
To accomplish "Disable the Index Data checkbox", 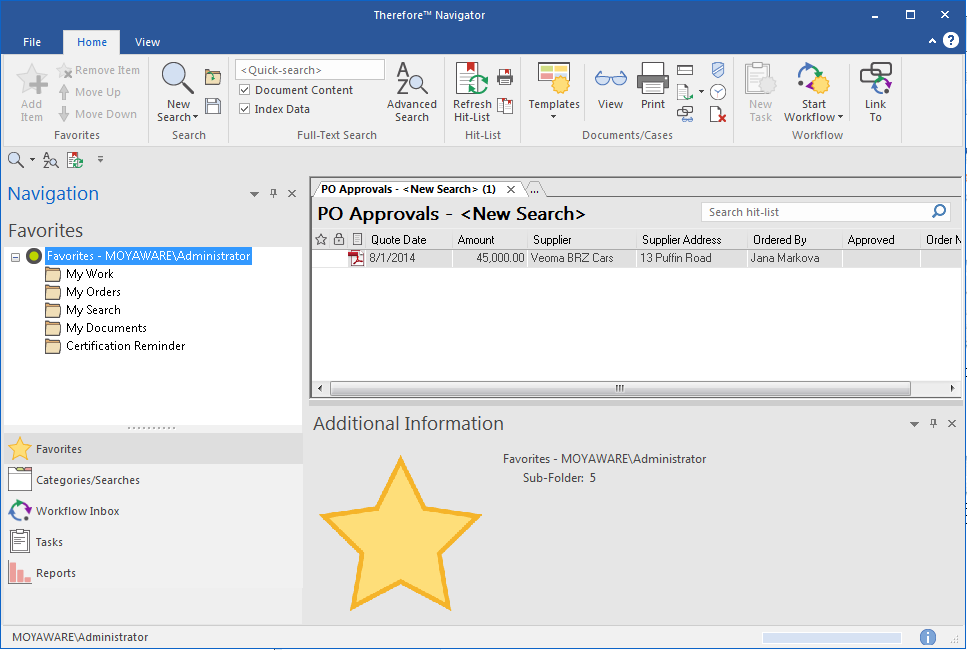I will (243, 108).
